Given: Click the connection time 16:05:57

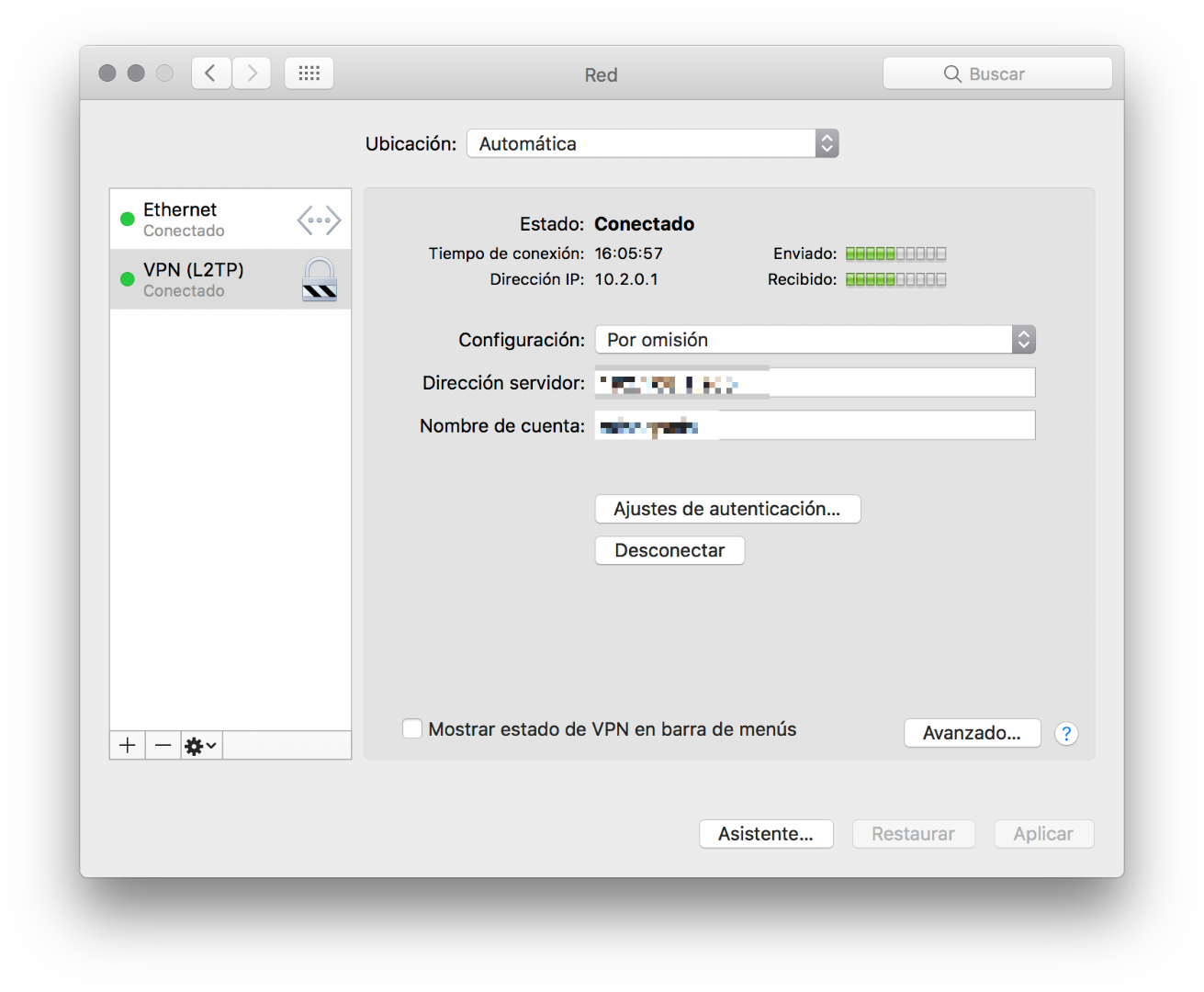Looking at the screenshot, I should click(629, 254).
